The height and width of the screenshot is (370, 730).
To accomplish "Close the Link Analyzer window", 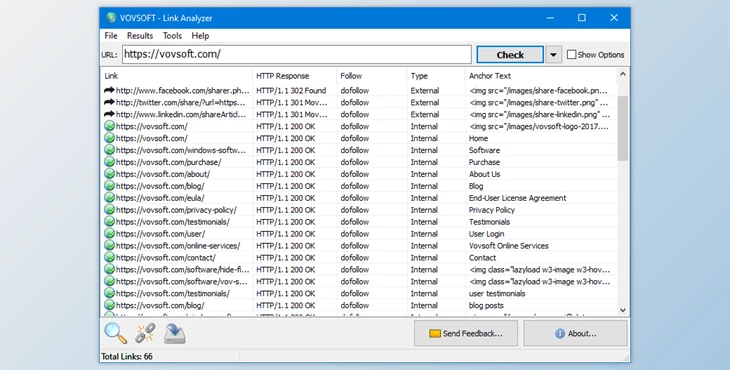I will [614, 18].
